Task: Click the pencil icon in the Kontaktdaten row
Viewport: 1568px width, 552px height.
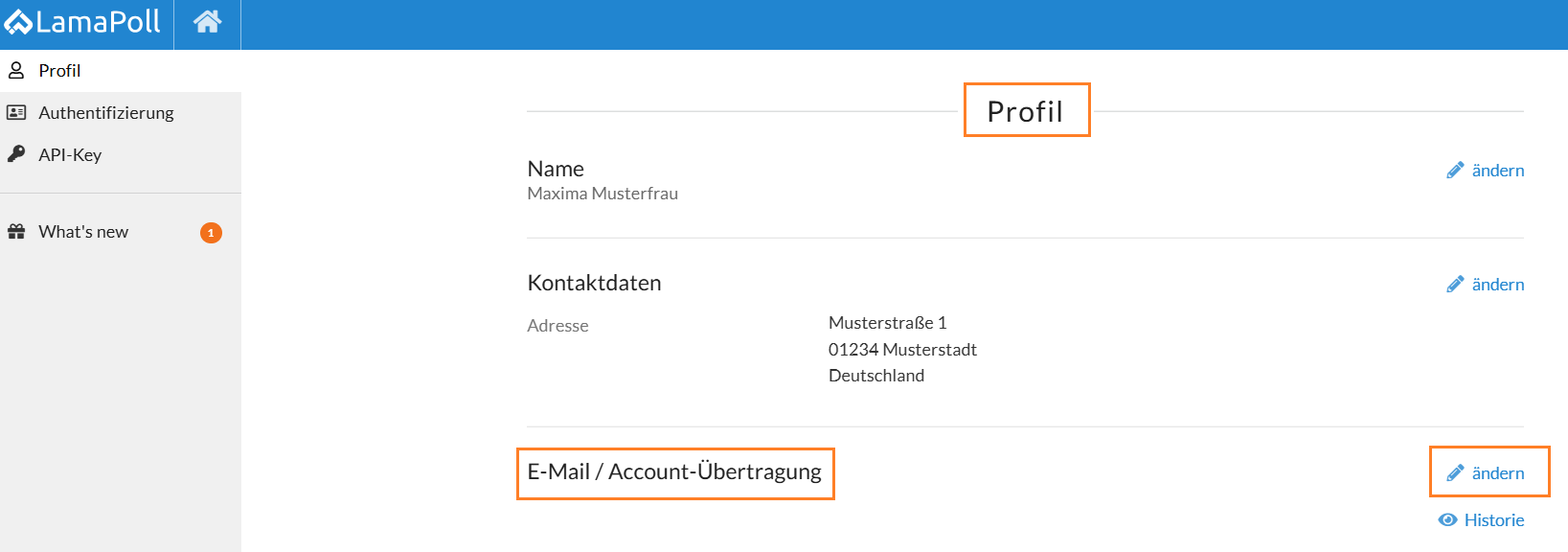Action: coord(1455,285)
